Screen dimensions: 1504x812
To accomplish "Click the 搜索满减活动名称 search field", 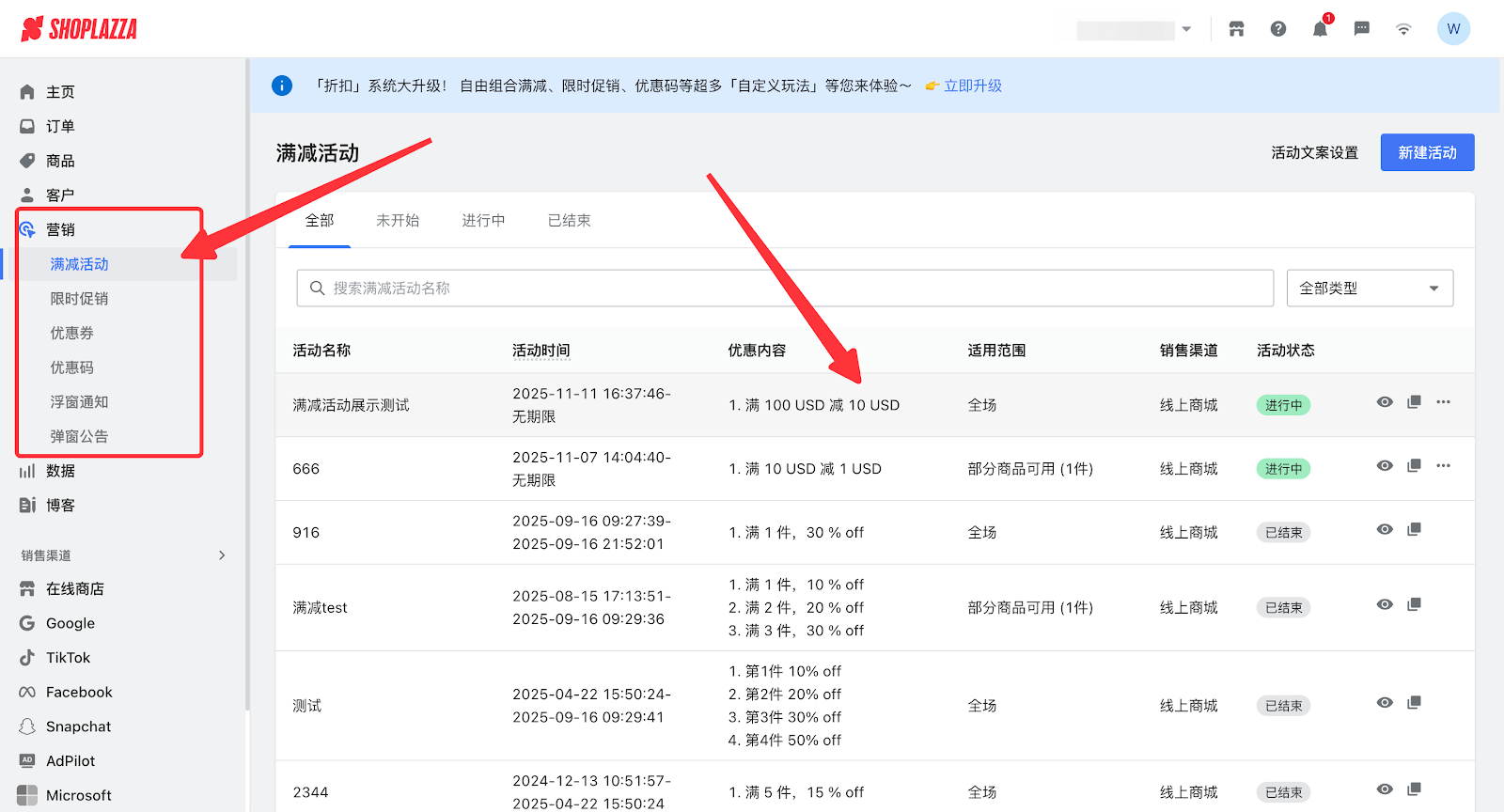I will [x=785, y=289].
